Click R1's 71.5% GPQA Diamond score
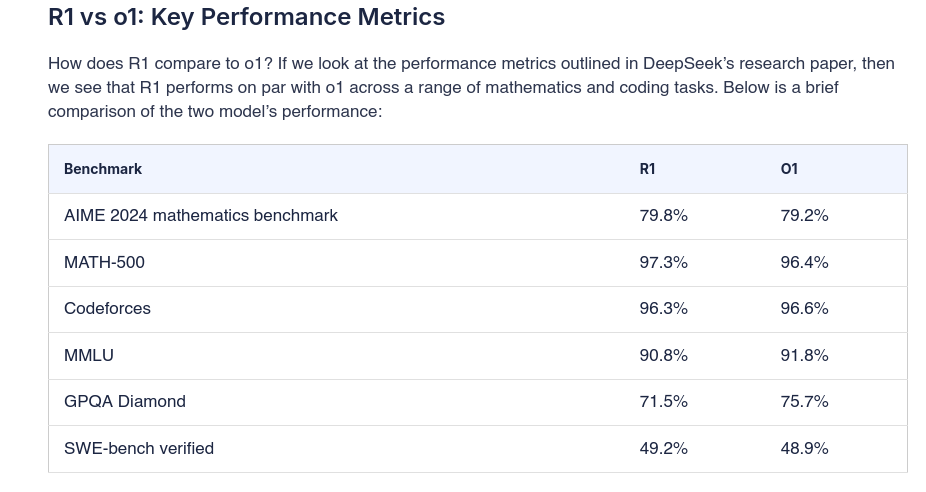This screenshot has width=926, height=492. pos(664,401)
